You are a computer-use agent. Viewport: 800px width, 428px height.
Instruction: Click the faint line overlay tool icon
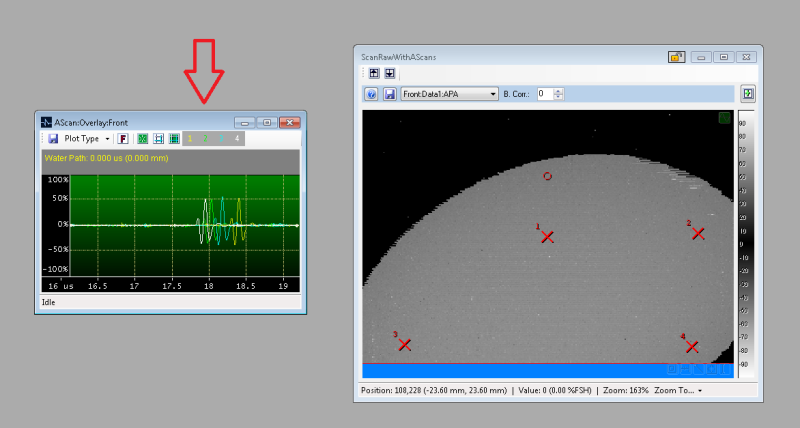click(x=698, y=369)
